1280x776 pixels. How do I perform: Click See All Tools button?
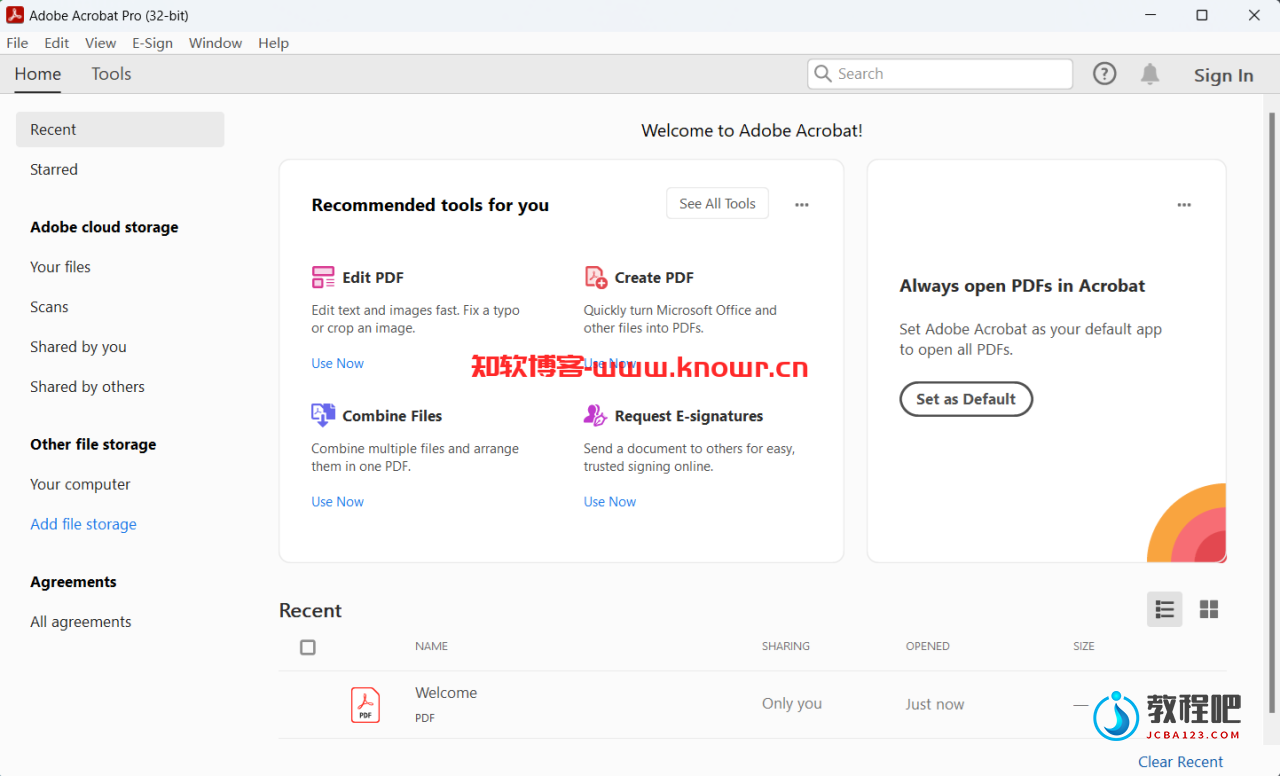pos(718,203)
